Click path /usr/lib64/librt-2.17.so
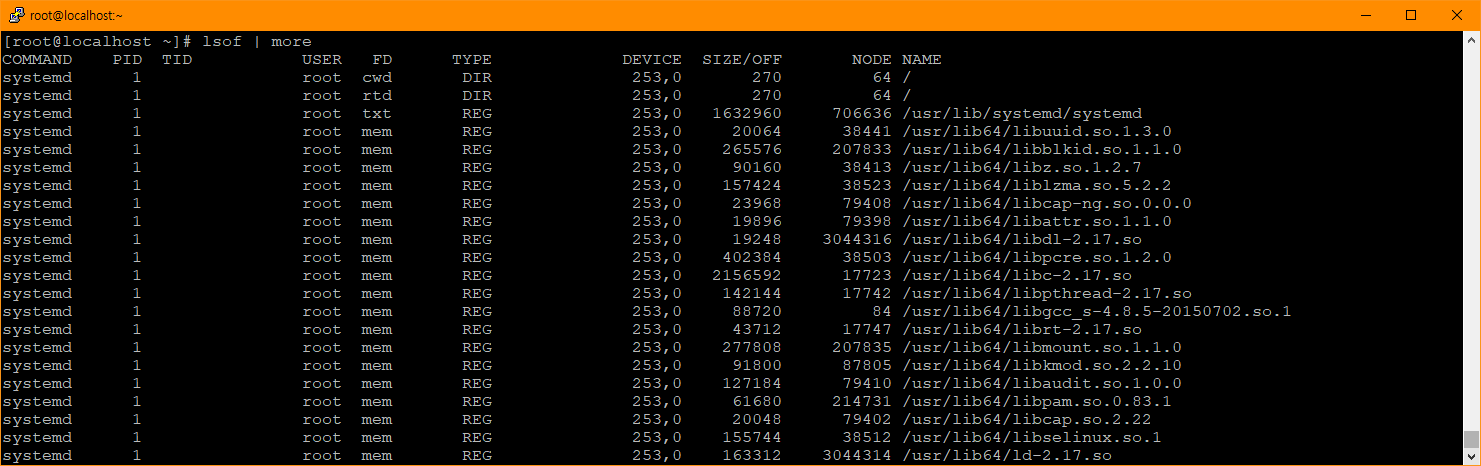1481x466 pixels. pyautogui.click(x=1022, y=329)
